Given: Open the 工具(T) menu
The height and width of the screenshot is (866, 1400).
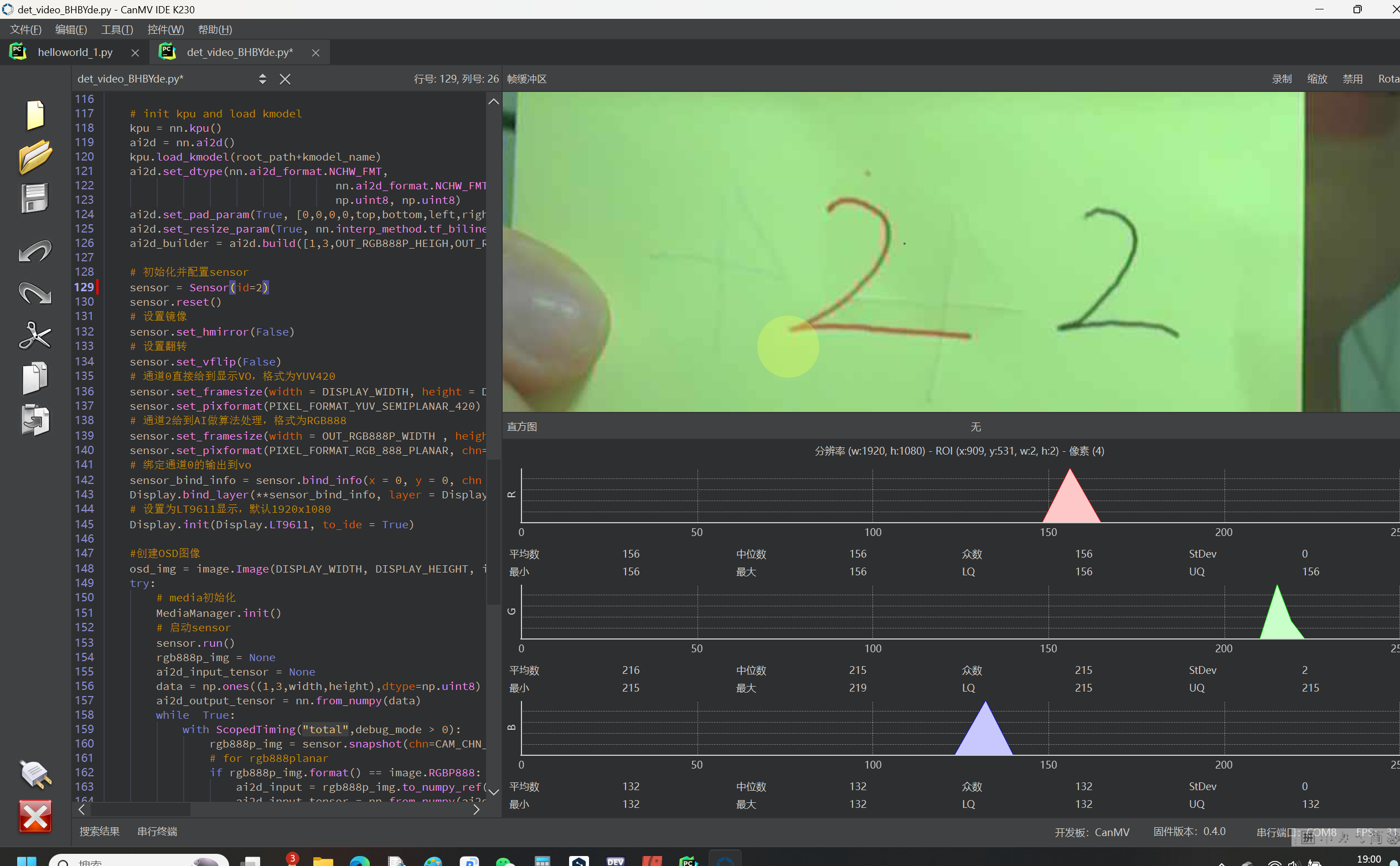Looking at the screenshot, I should (x=117, y=29).
